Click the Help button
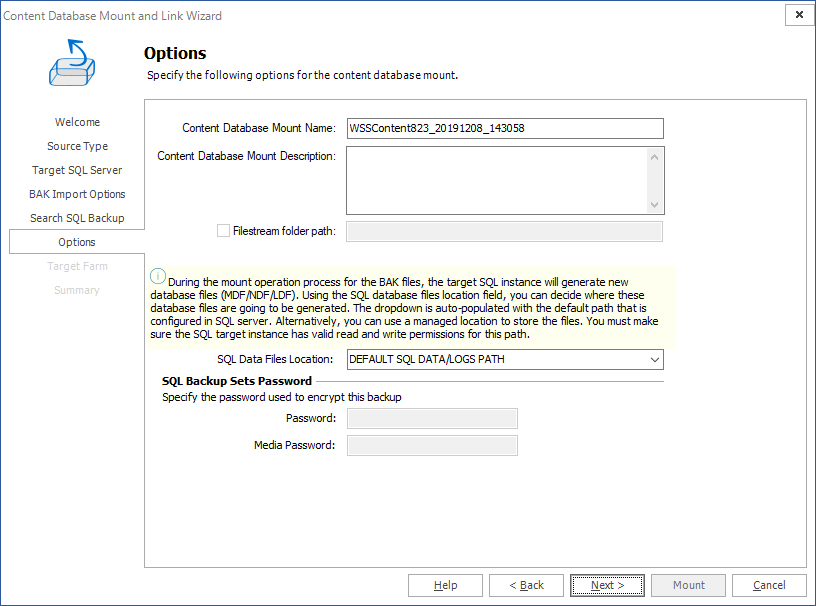This screenshot has width=816, height=606. 445,585
